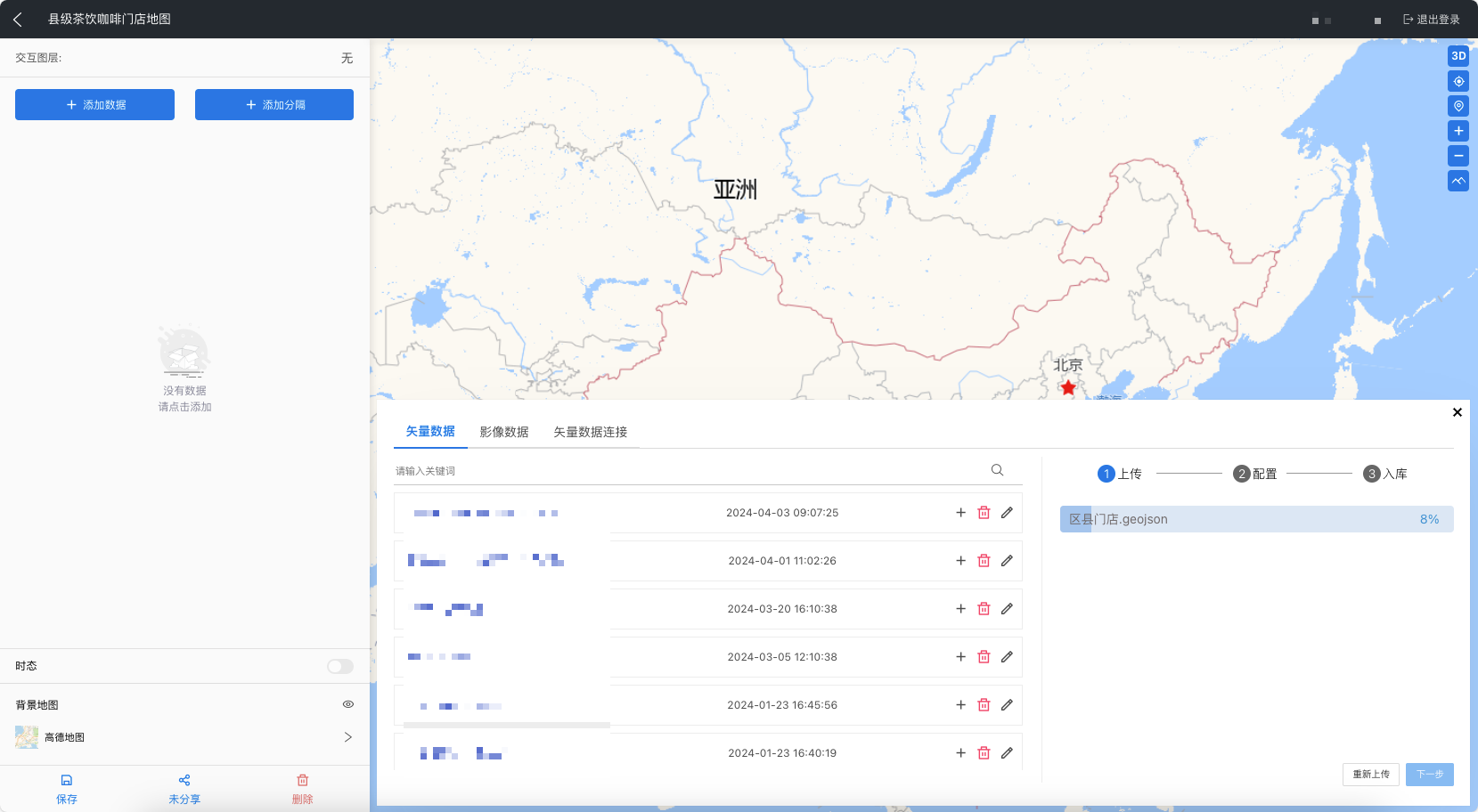Switch the map to 3D view
The width and height of the screenshot is (1478, 812).
click(x=1458, y=56)
